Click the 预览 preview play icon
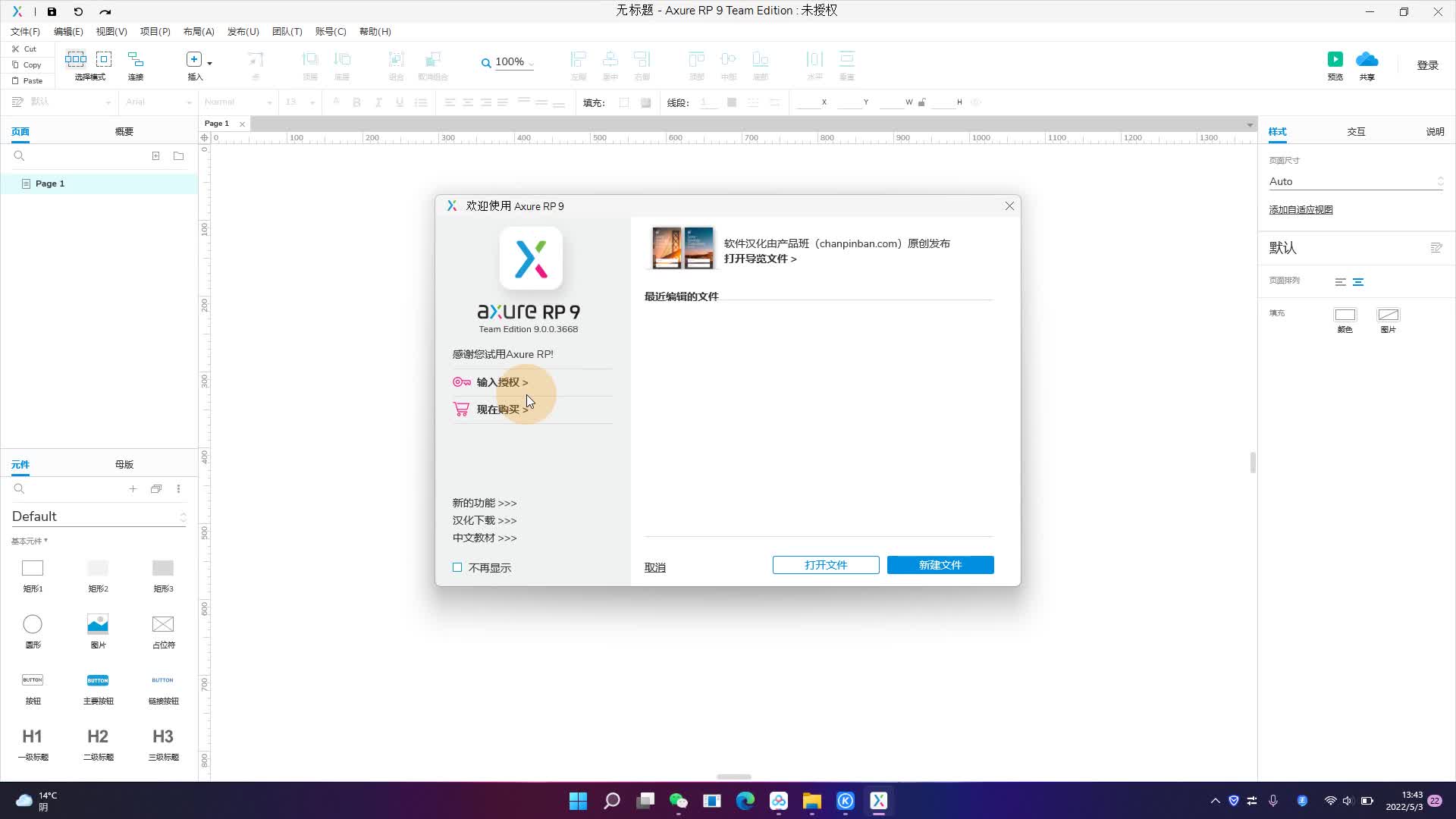 (1335, 59)
